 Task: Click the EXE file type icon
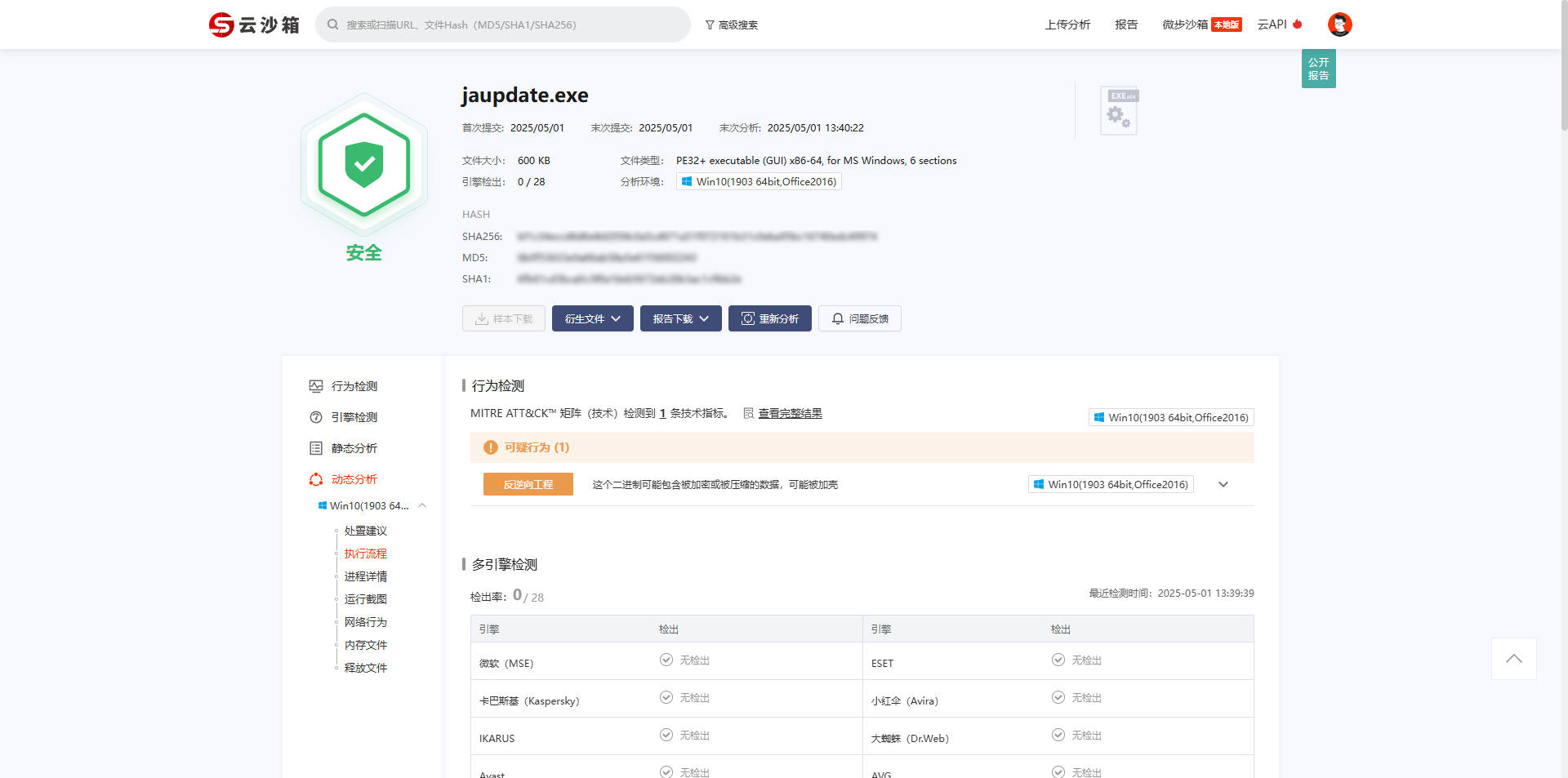point(1119,110)
